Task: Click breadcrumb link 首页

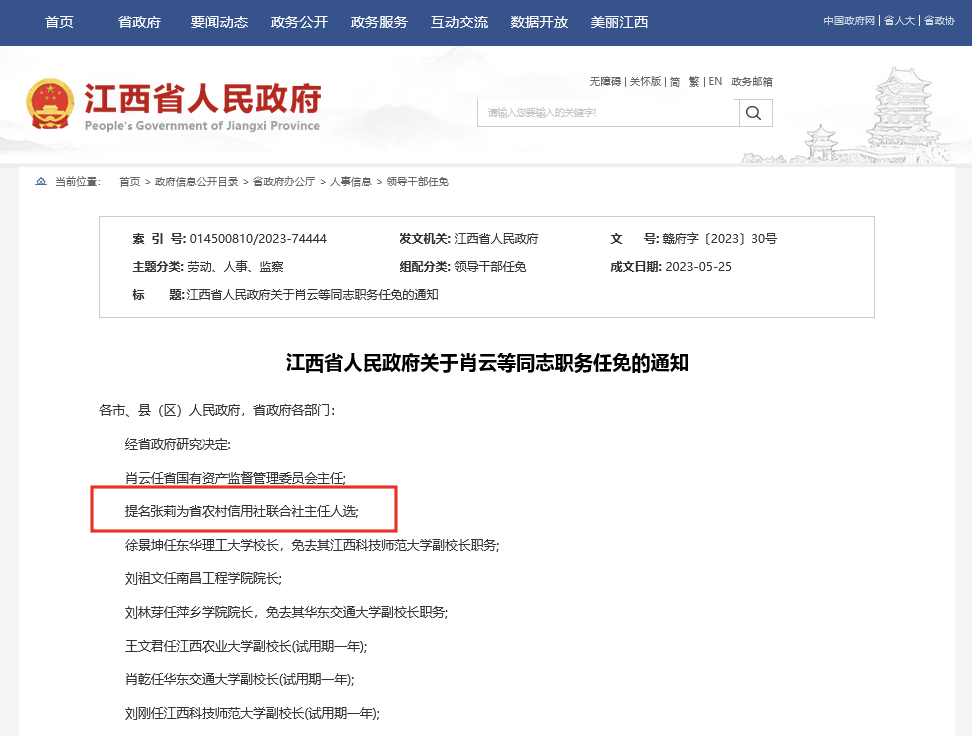Action: 130,182
